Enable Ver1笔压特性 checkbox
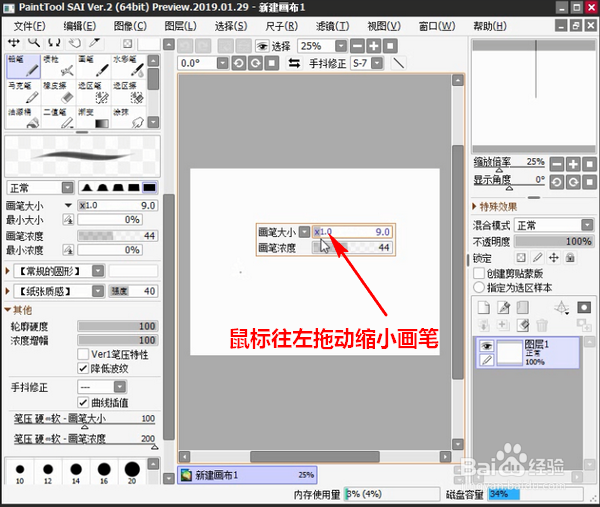The width and height of the screenshot is (600, 507). pos(83,354)
